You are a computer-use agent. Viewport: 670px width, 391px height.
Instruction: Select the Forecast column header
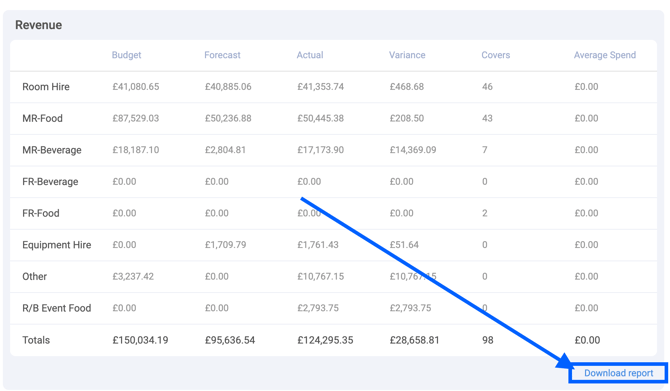(x=222, y=55)
